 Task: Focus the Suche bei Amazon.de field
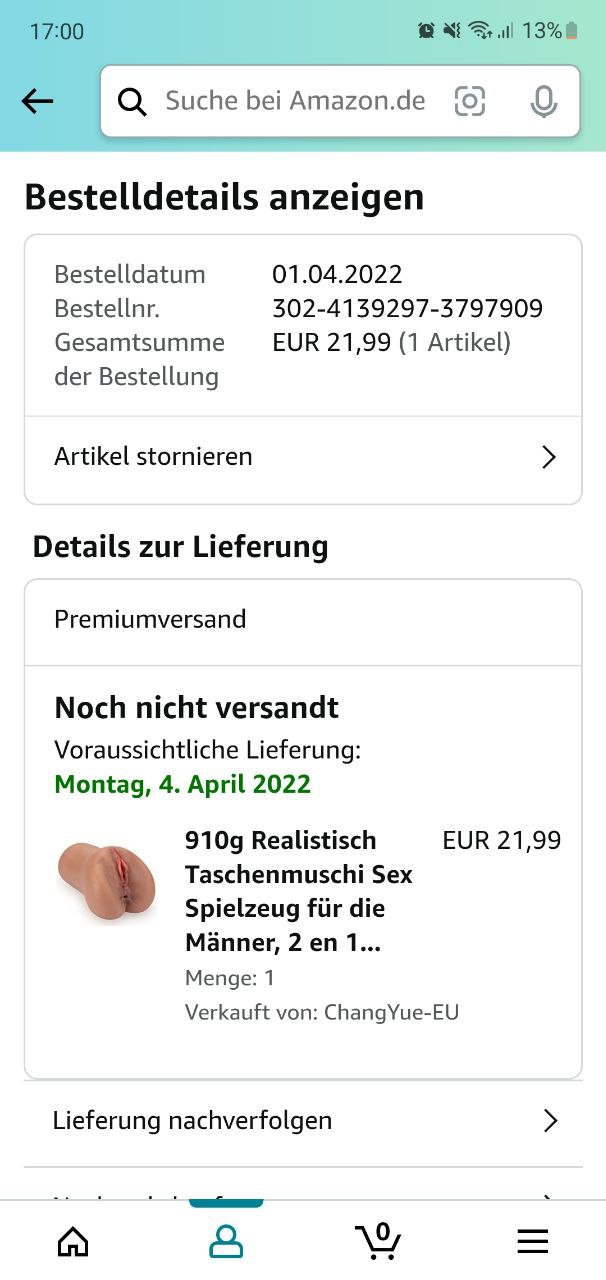coord(295,101)
